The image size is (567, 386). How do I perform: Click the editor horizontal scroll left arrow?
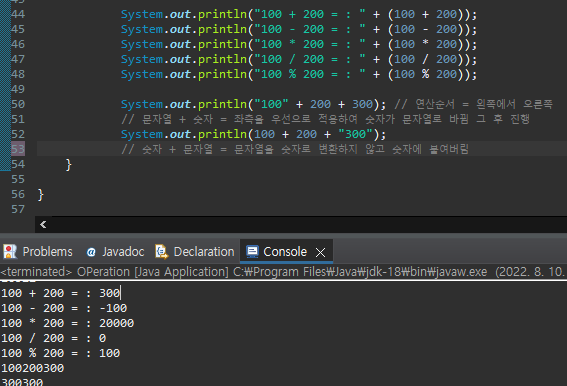pyautogui.click(x=43, y=224)
